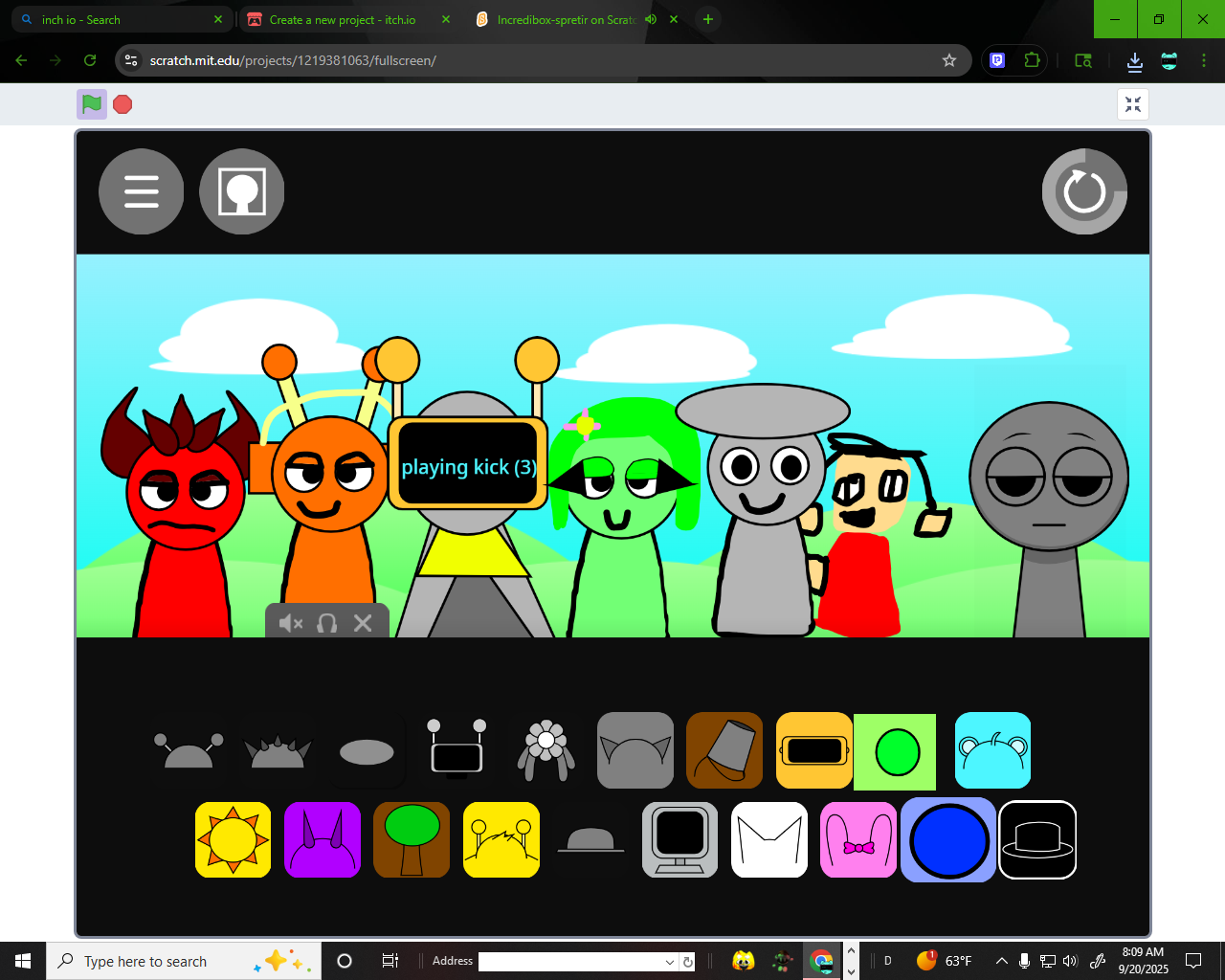Show hidden system tray icons
Image resolution: width=1225 pixels, height=980 pixels.
(1002, 961)
